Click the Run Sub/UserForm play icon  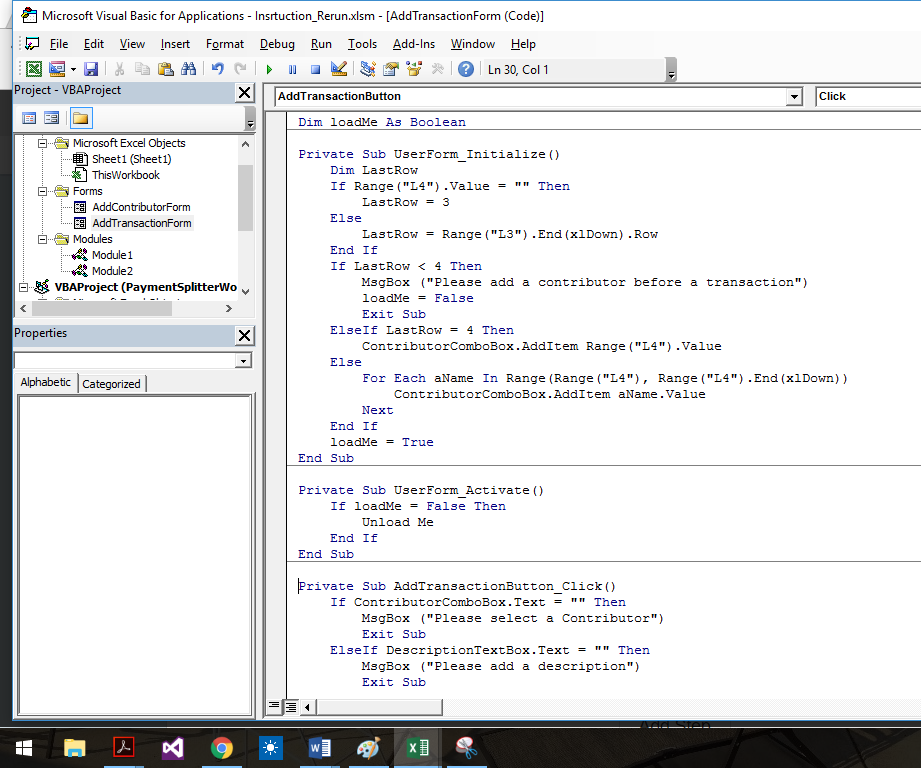pyautogui.click(x=269, y=69)
